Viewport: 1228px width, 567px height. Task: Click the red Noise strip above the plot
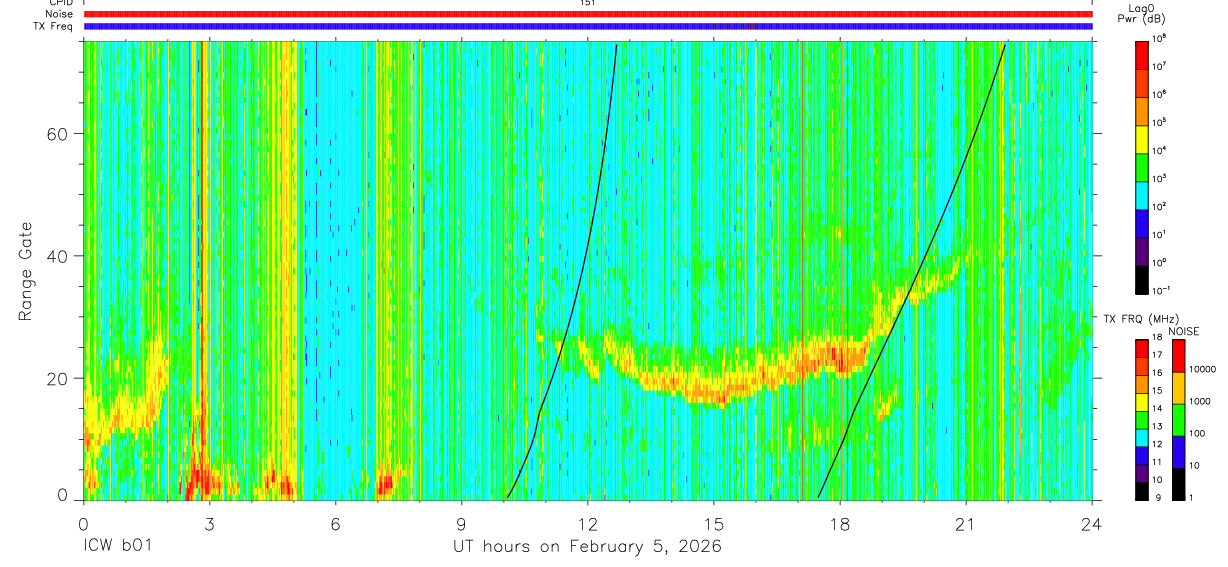point(588,14)
